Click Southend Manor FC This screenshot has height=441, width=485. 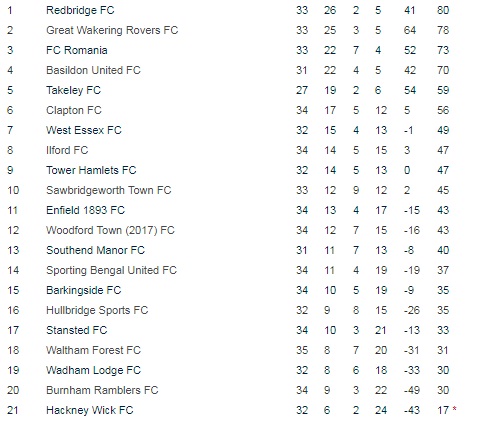[x=95, y=250]
